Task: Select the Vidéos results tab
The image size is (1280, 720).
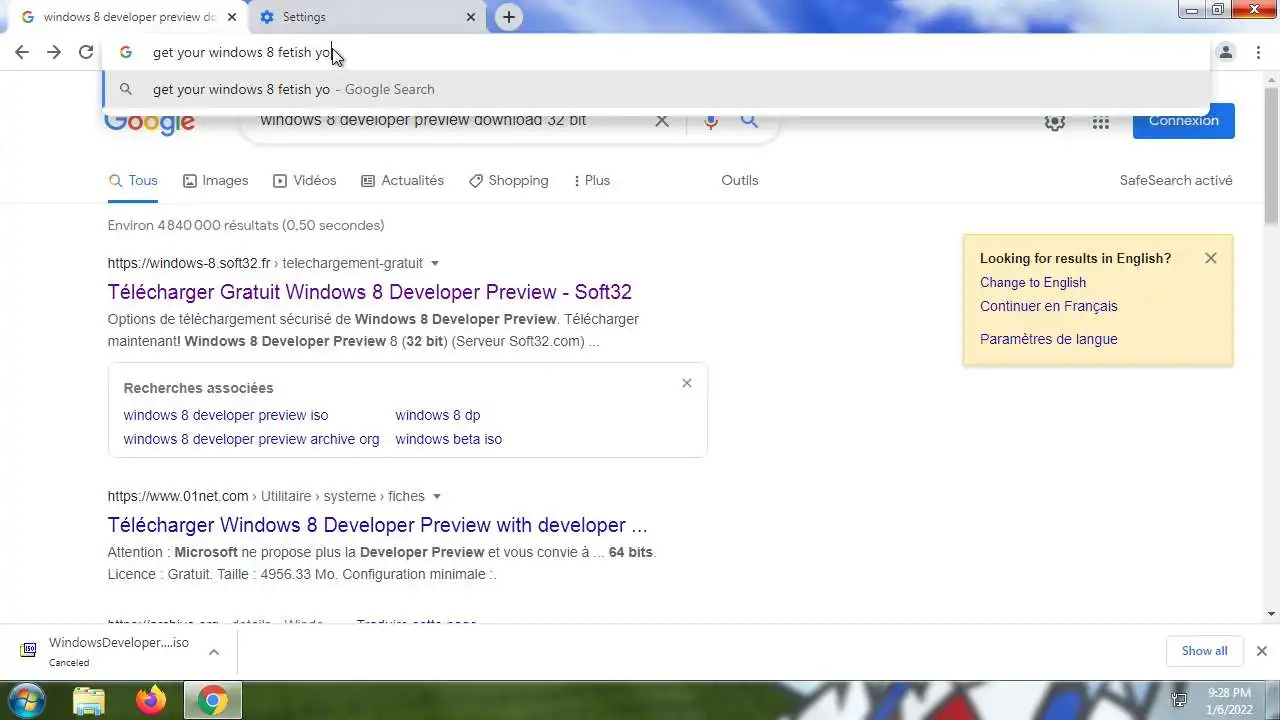Action: 304,180
